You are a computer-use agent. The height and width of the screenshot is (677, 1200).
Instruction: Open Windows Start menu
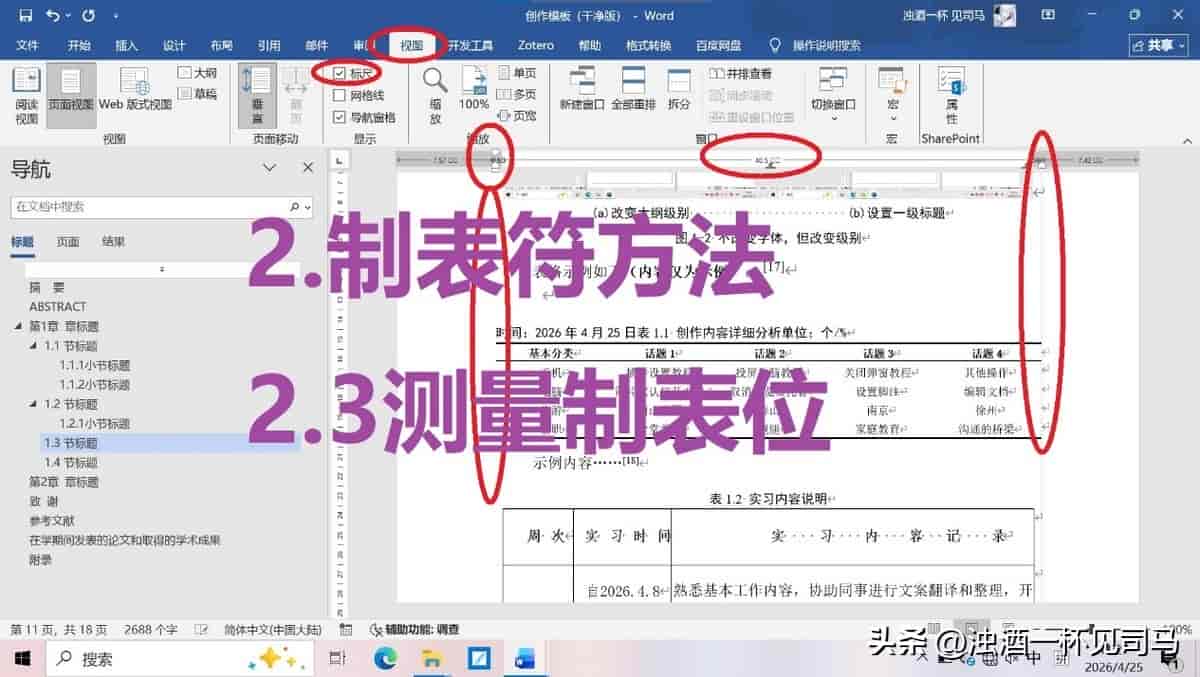[21, 659]
